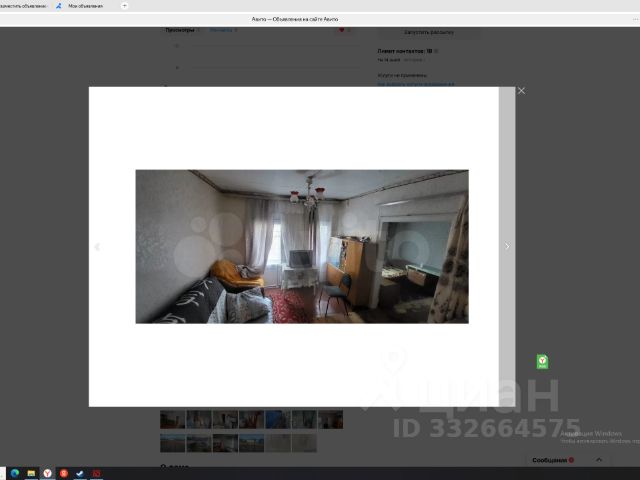The image size is (640, 480).
Task: Select sixth thumbnail in bottom gallery row
Action: click(x=304, y=443)
